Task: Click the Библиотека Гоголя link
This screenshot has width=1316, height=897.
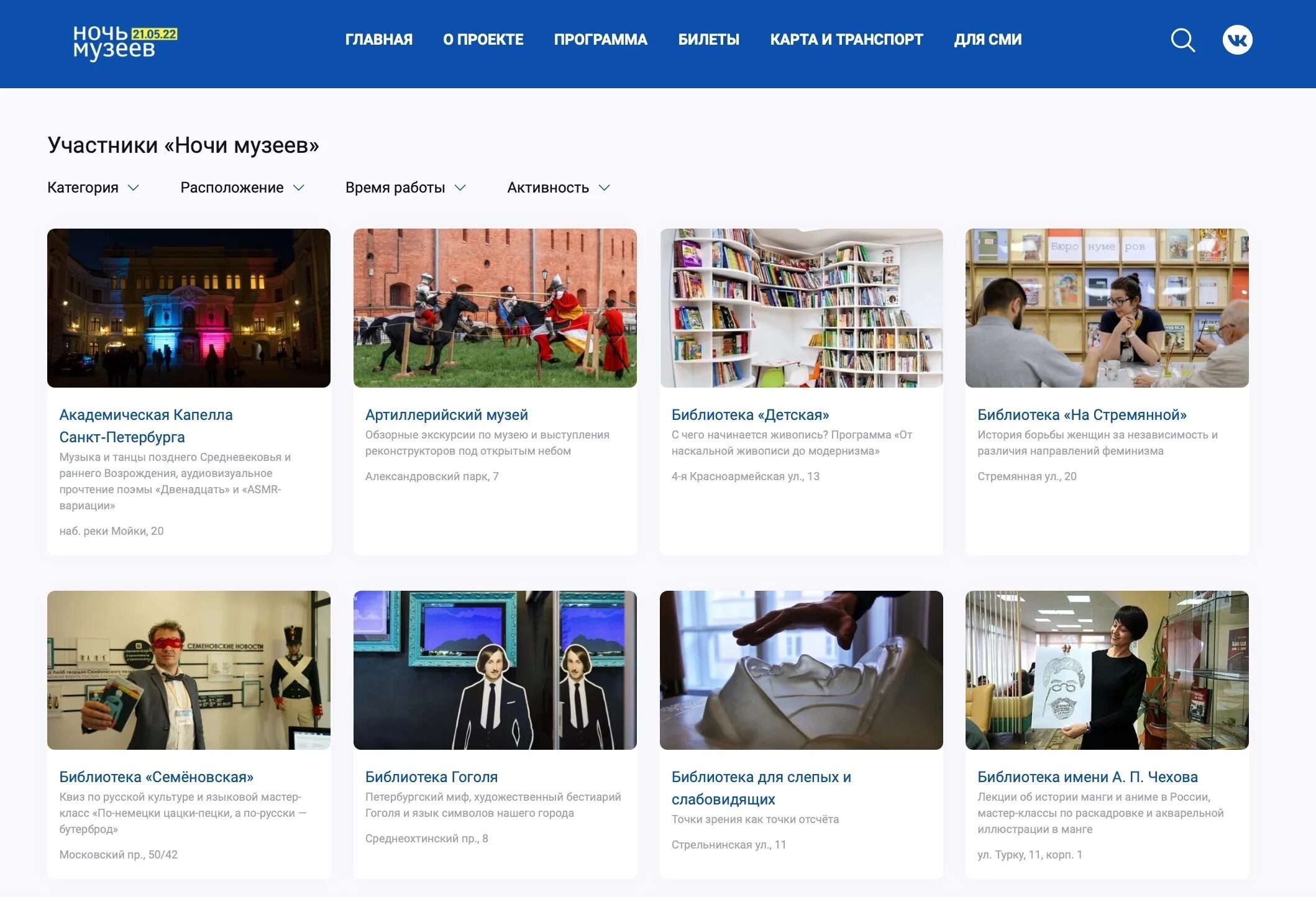Action: point(431,776)
